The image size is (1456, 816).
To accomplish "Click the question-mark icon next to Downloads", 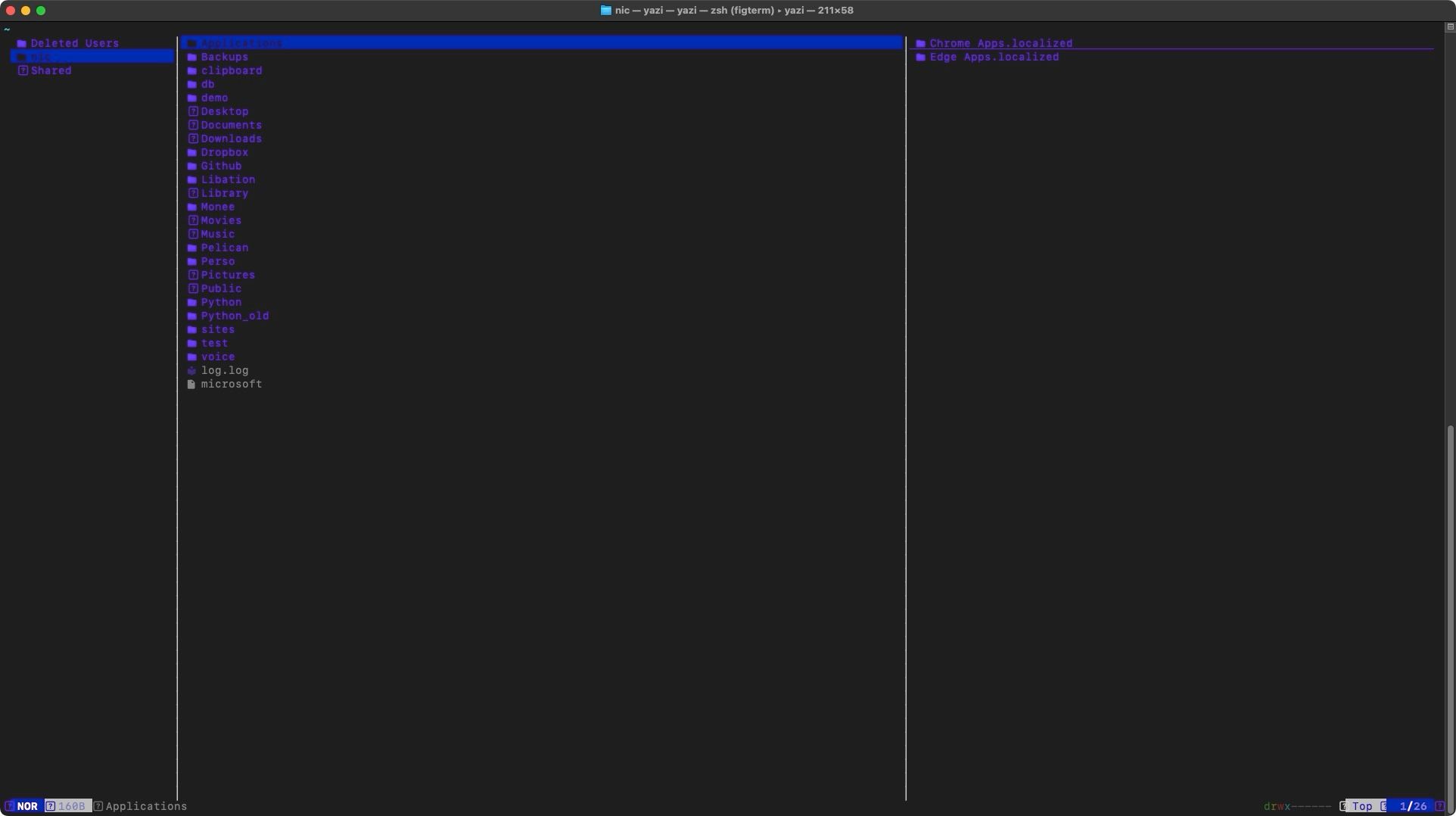I will [x=193, y=139].
